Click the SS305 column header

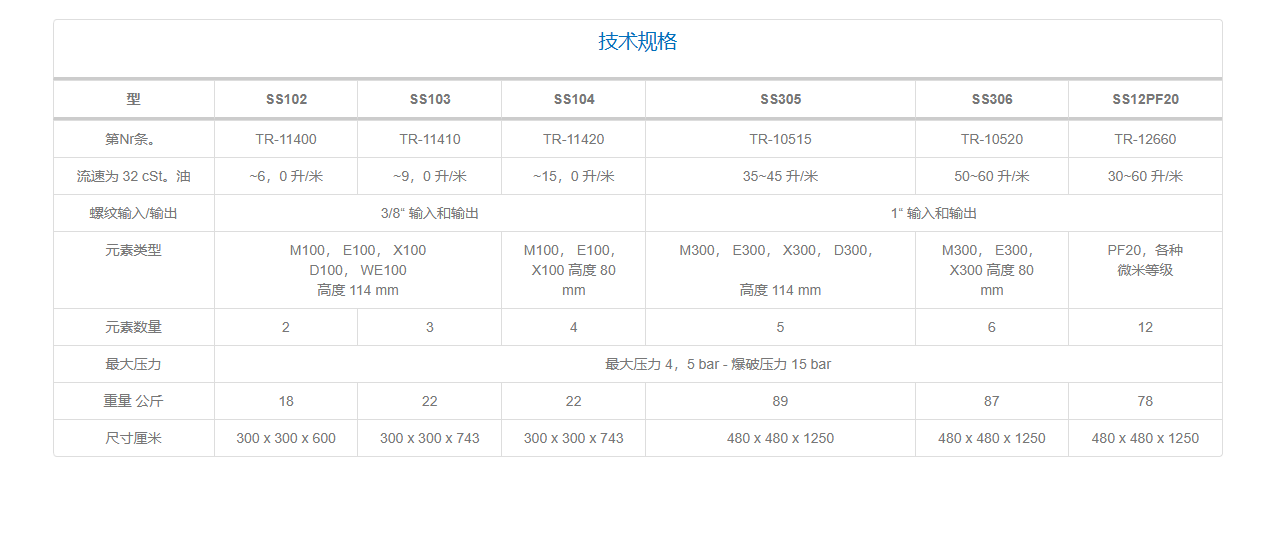click(x=780, y=99)
